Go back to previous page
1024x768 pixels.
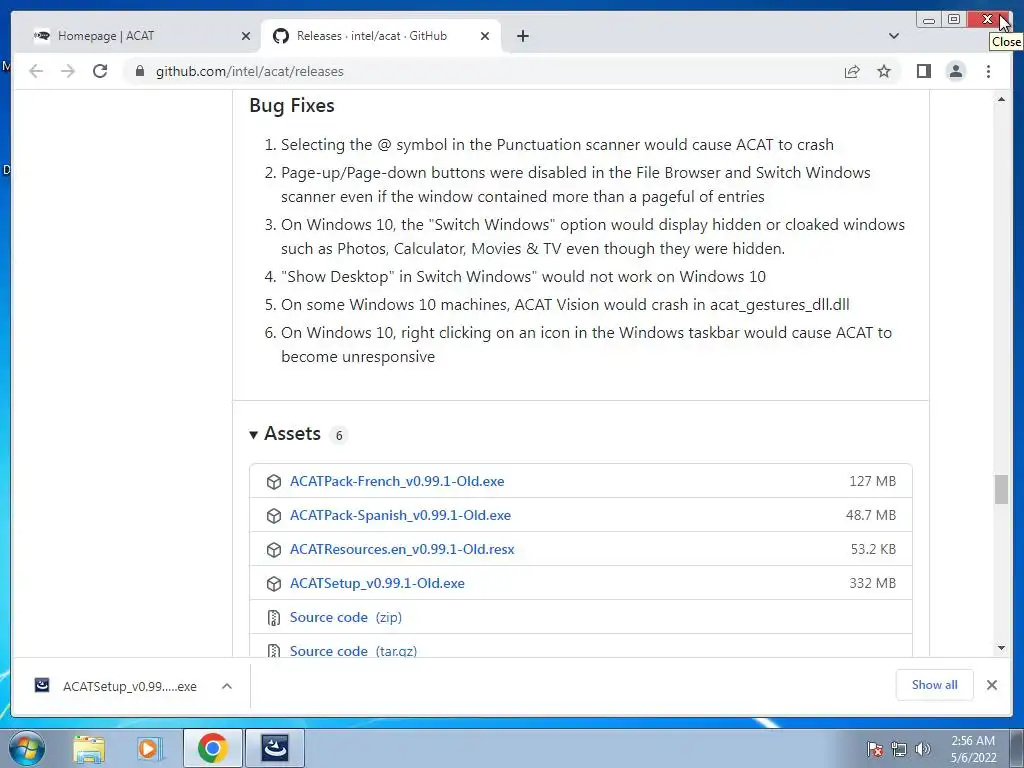[36, 71]
